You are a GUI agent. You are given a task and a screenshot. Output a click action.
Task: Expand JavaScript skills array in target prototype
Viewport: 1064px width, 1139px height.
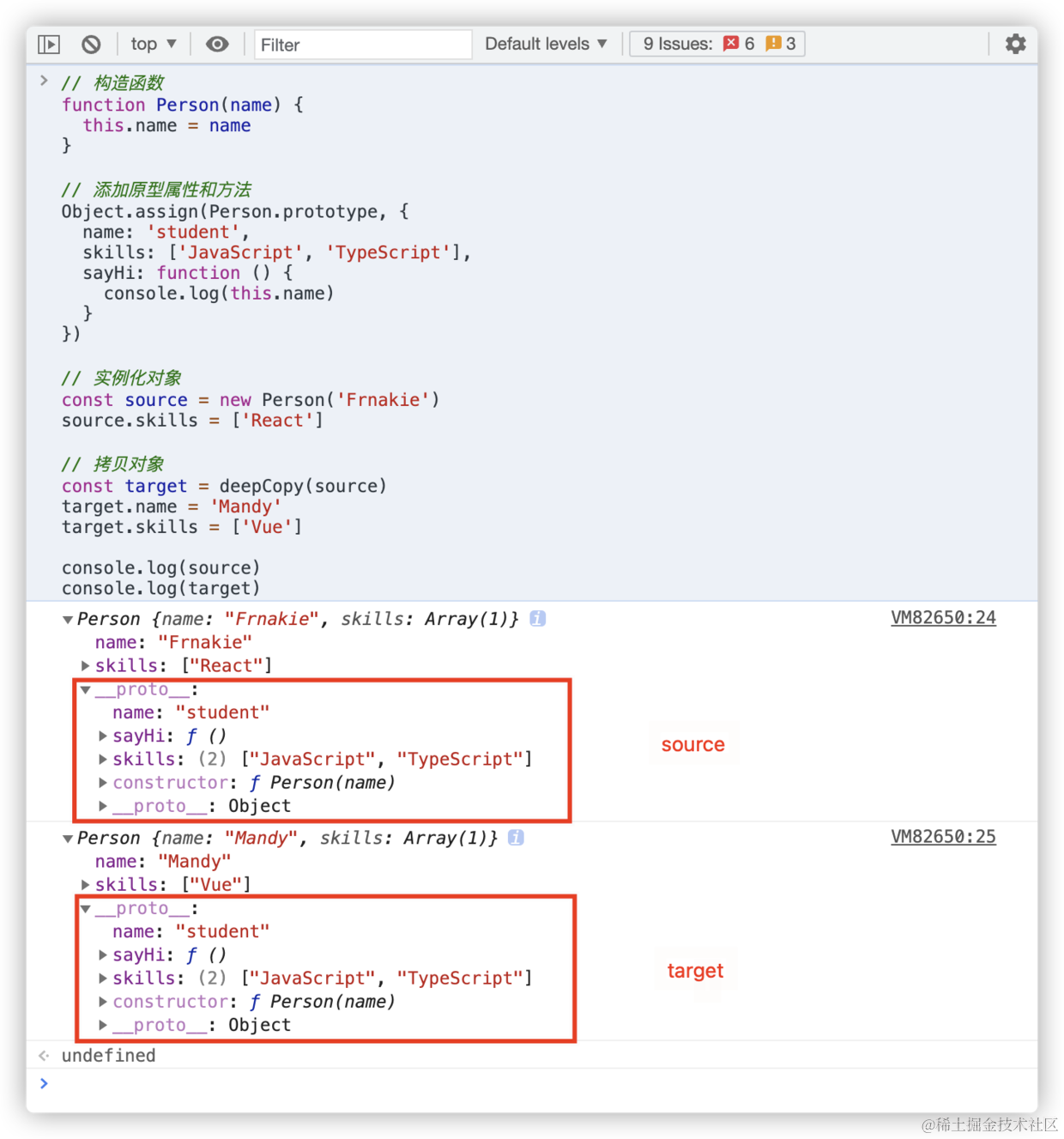(x=103, y=978)
